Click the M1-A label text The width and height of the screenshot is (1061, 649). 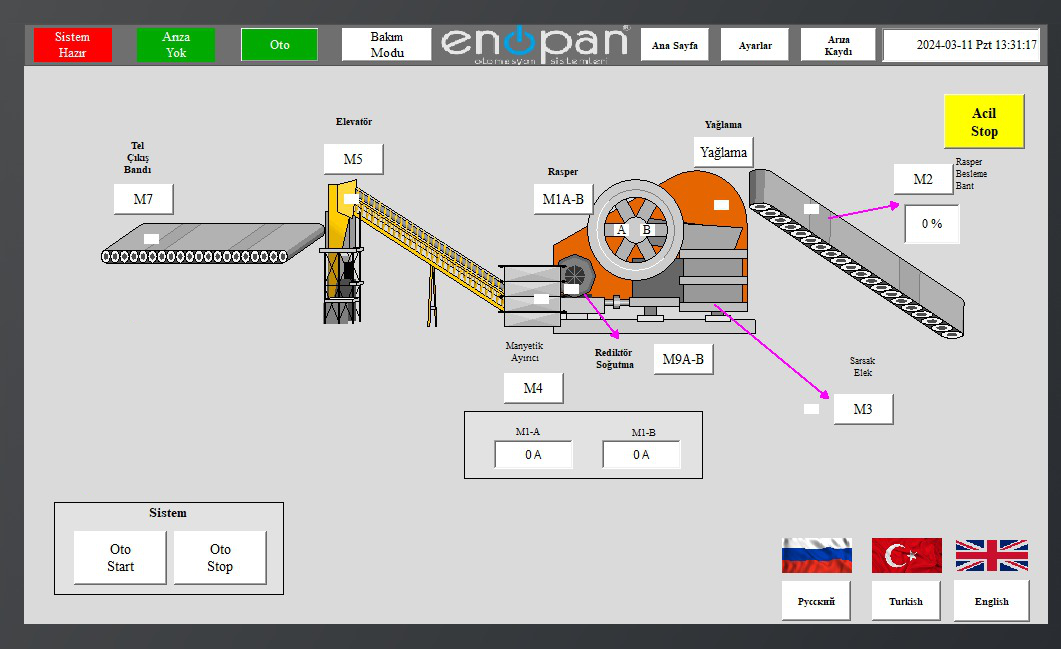tap(528, 432)
